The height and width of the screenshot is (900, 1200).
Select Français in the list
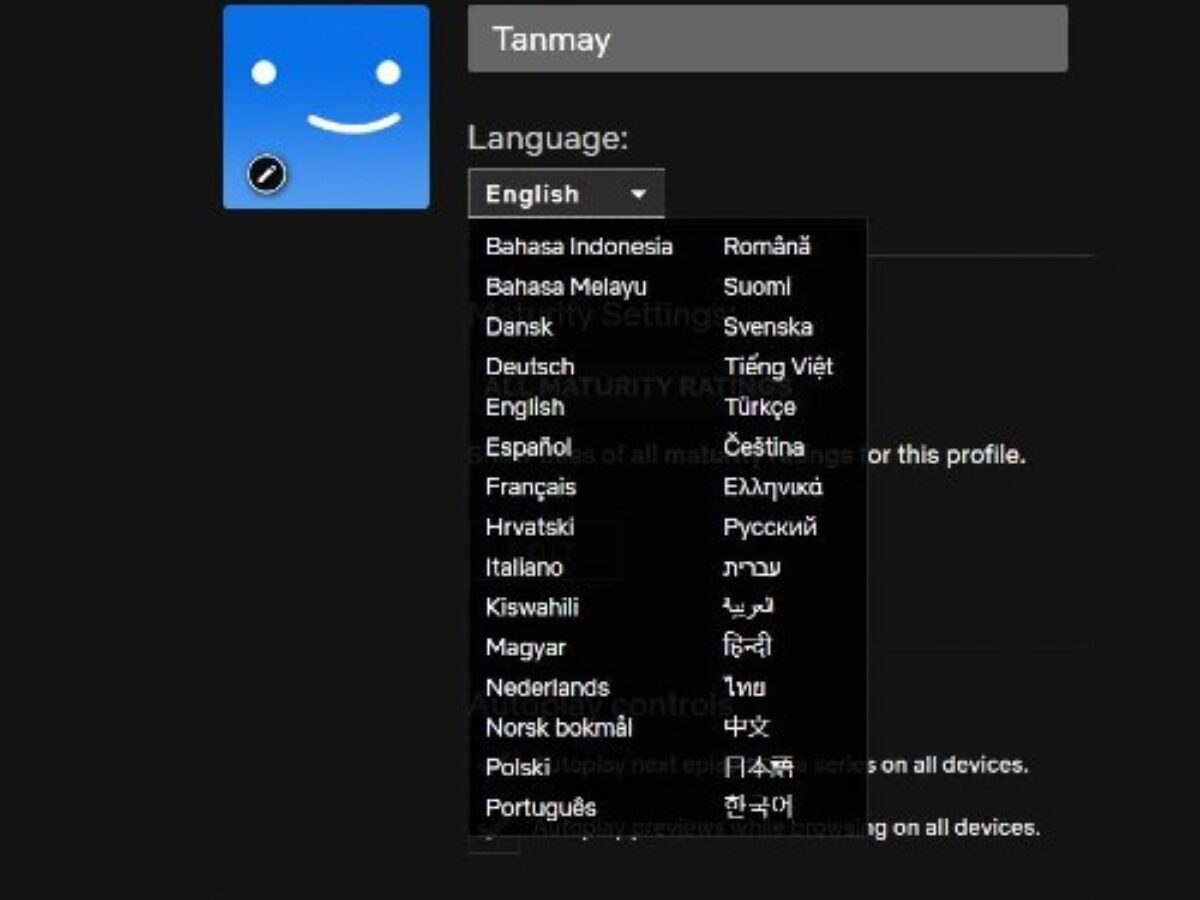point(531,487)
